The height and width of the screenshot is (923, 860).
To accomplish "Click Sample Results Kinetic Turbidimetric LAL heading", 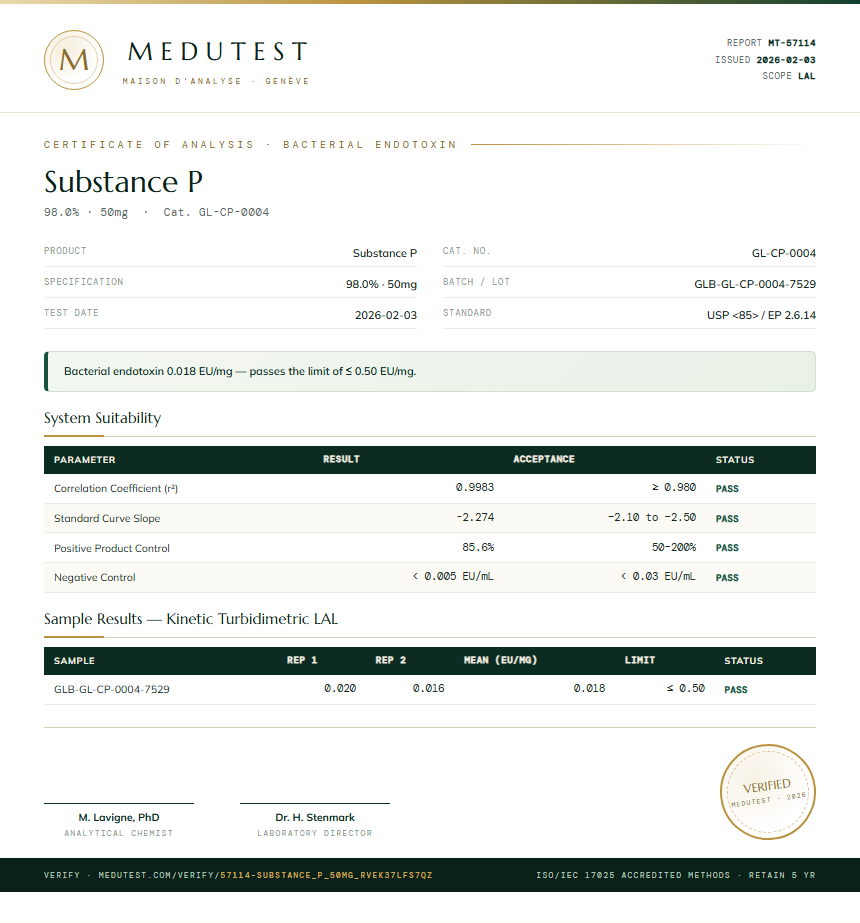I will coord(191,619).
